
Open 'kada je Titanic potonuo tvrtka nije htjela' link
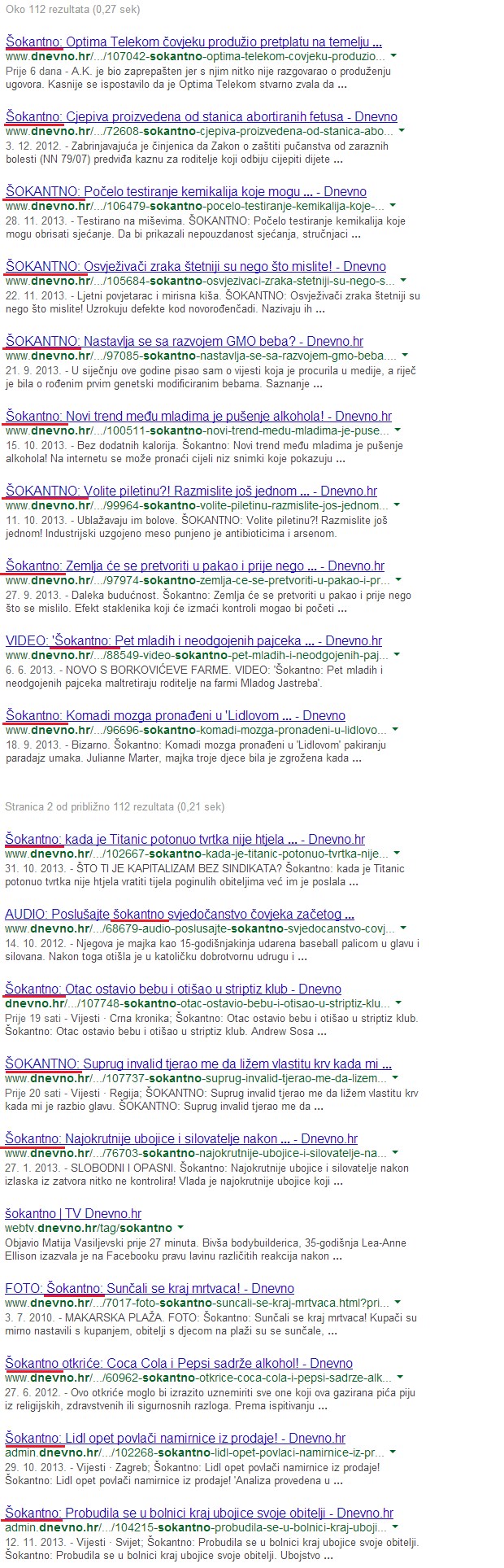click(185, 839)
